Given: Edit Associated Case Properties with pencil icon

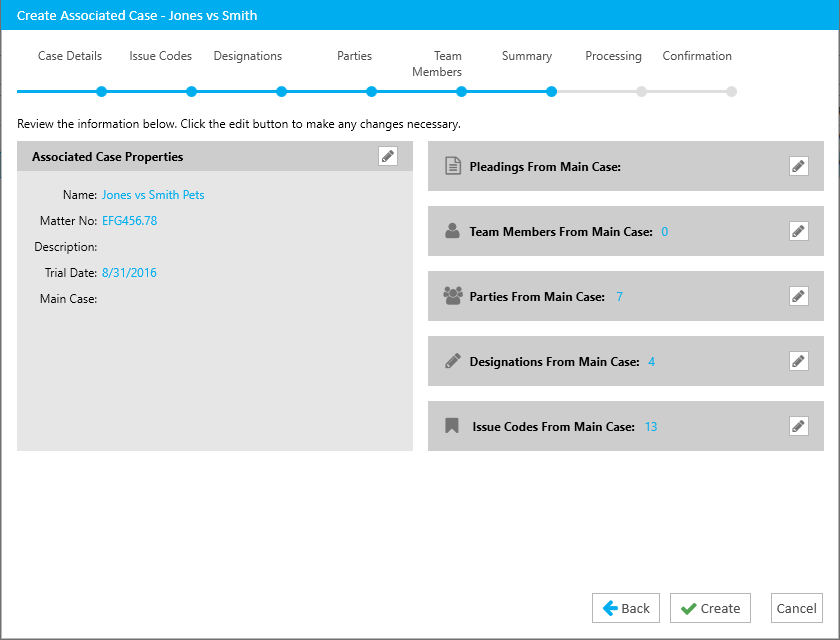Looking at the screenshot, I should pyautogui.click(x=388, y=156).
